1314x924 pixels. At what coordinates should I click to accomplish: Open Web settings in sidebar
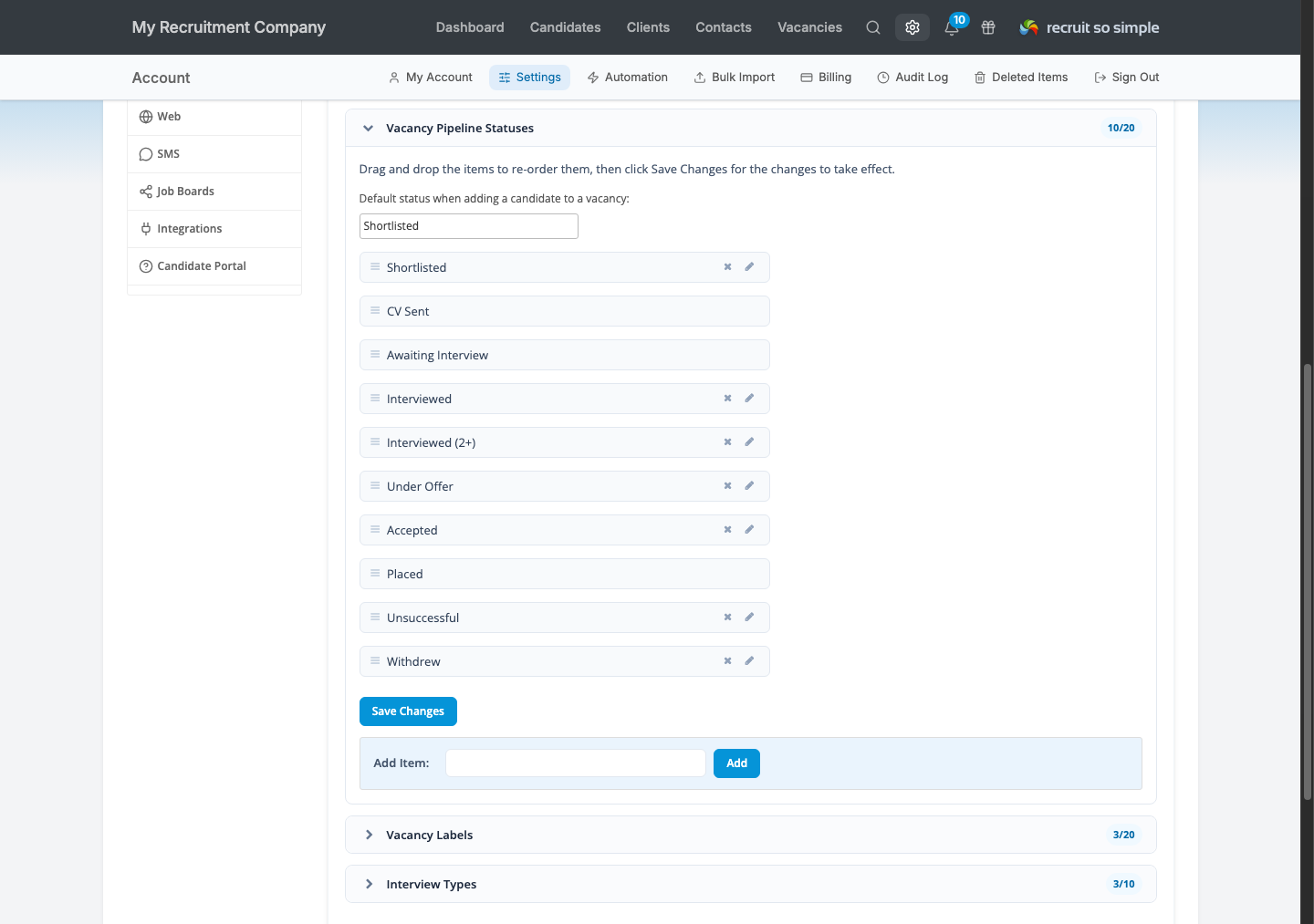click(214, 117)
